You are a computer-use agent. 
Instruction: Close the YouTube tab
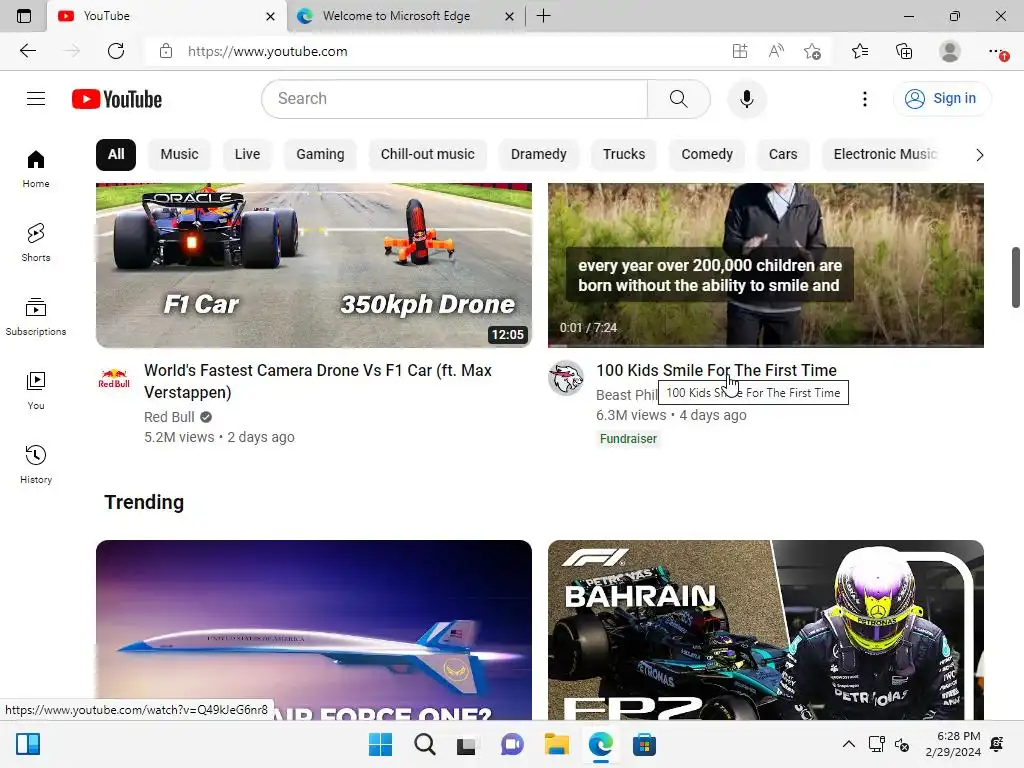pyautogui.click(x=270, y=16)
